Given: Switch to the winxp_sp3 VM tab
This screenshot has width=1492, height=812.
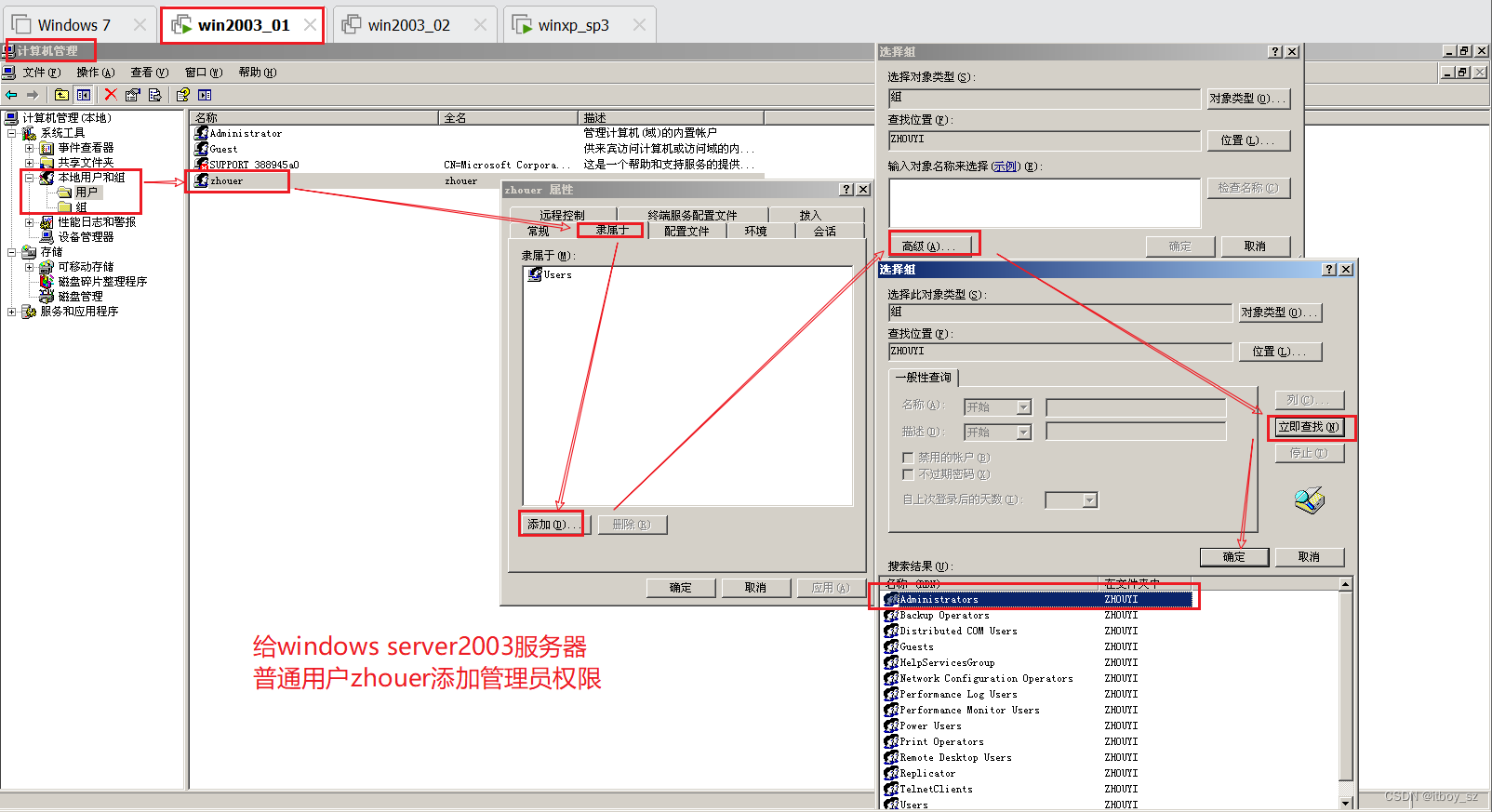Looking at the screenshot, I should pyautogui.click(x=579, y=25).
